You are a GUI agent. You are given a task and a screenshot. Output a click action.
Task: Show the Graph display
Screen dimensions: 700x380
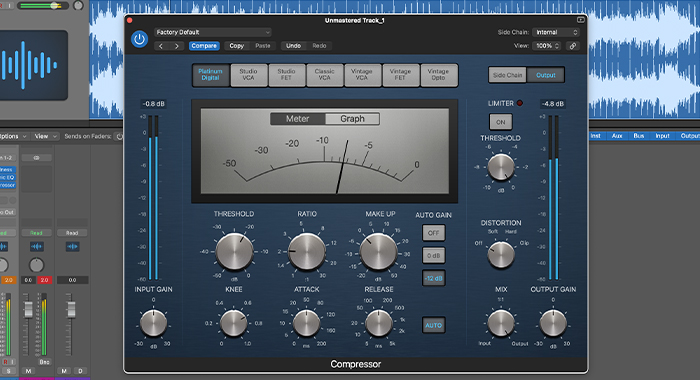(352, 119)
